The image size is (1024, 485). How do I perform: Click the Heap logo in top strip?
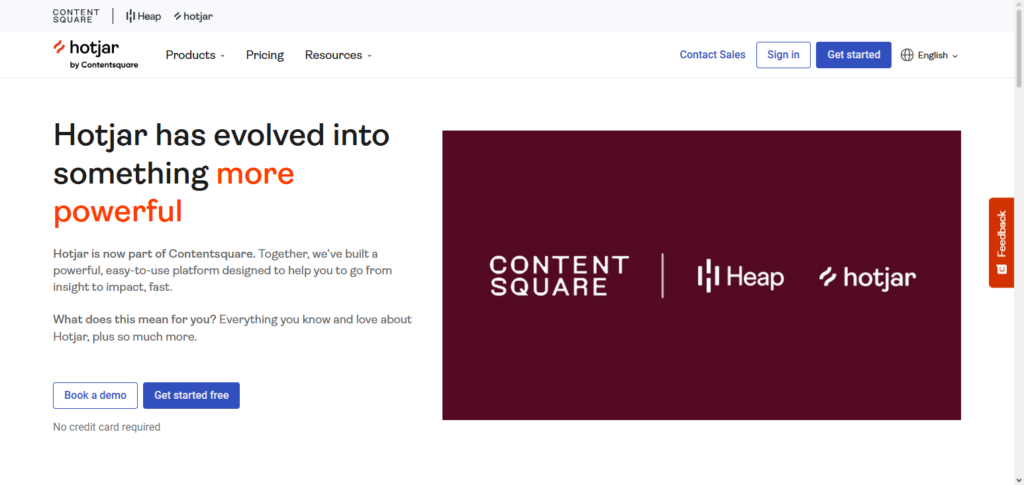coord(143,16)
